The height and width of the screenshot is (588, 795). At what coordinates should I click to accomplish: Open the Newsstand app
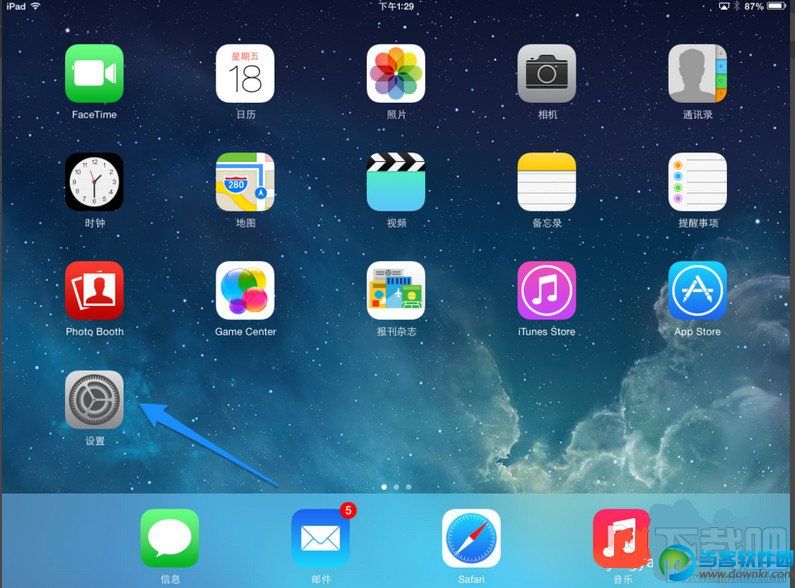point(396,290)
